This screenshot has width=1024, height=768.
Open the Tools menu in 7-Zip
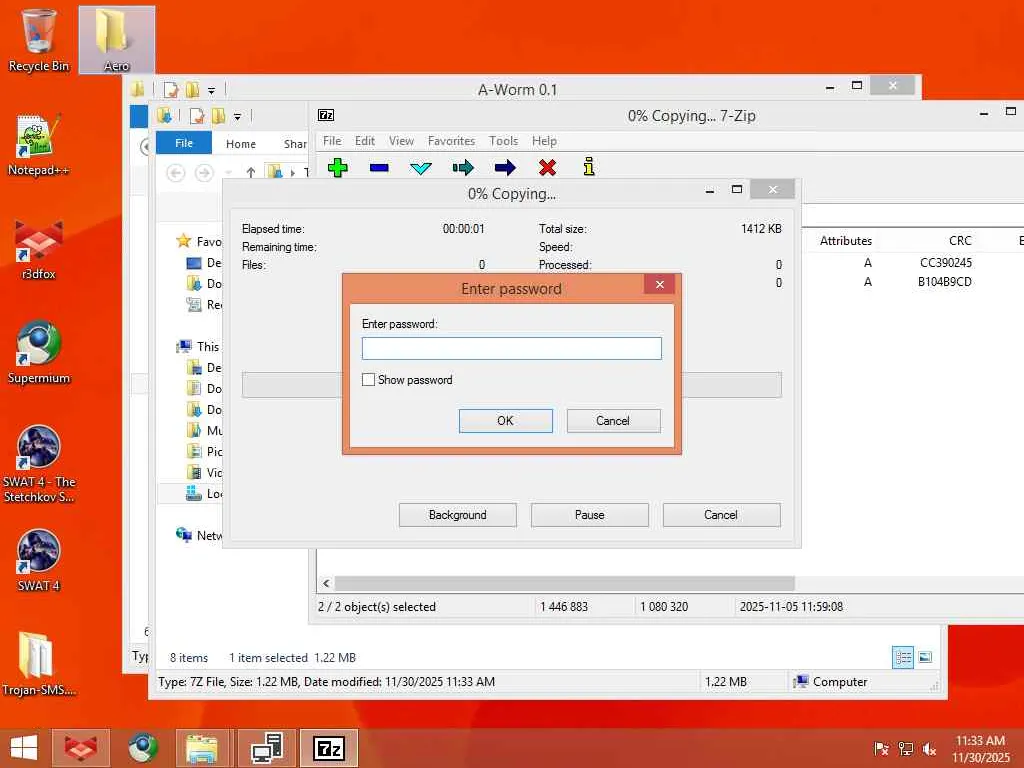pos(504,141)
